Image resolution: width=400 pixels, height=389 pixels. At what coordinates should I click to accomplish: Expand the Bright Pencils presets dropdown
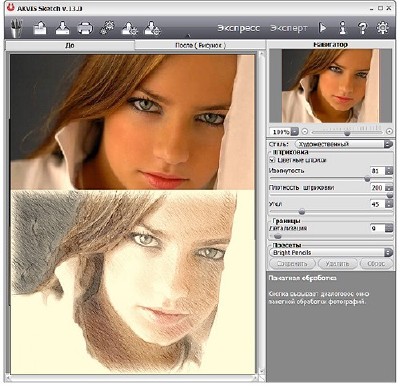[331, 252]
